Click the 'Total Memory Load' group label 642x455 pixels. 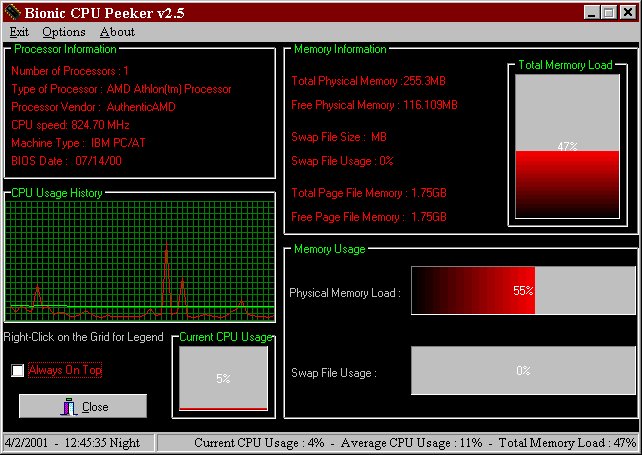[565, 65]
